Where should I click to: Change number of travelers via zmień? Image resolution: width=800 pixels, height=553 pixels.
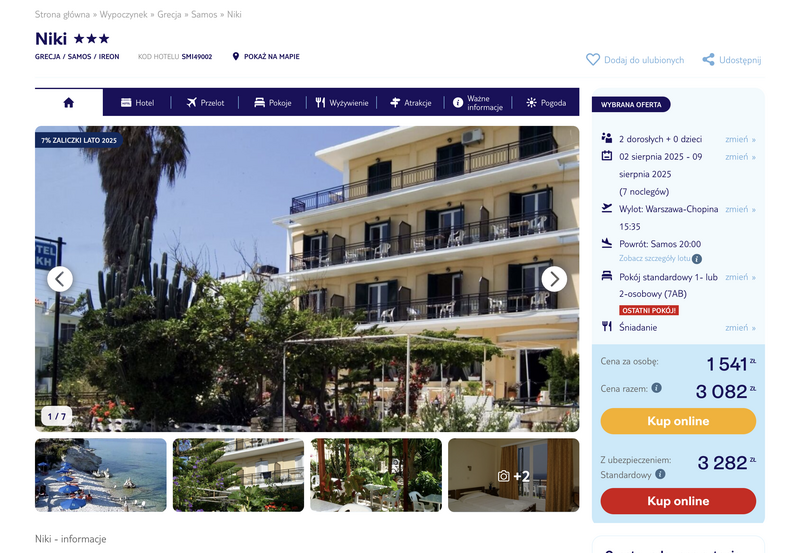(740, 139)
